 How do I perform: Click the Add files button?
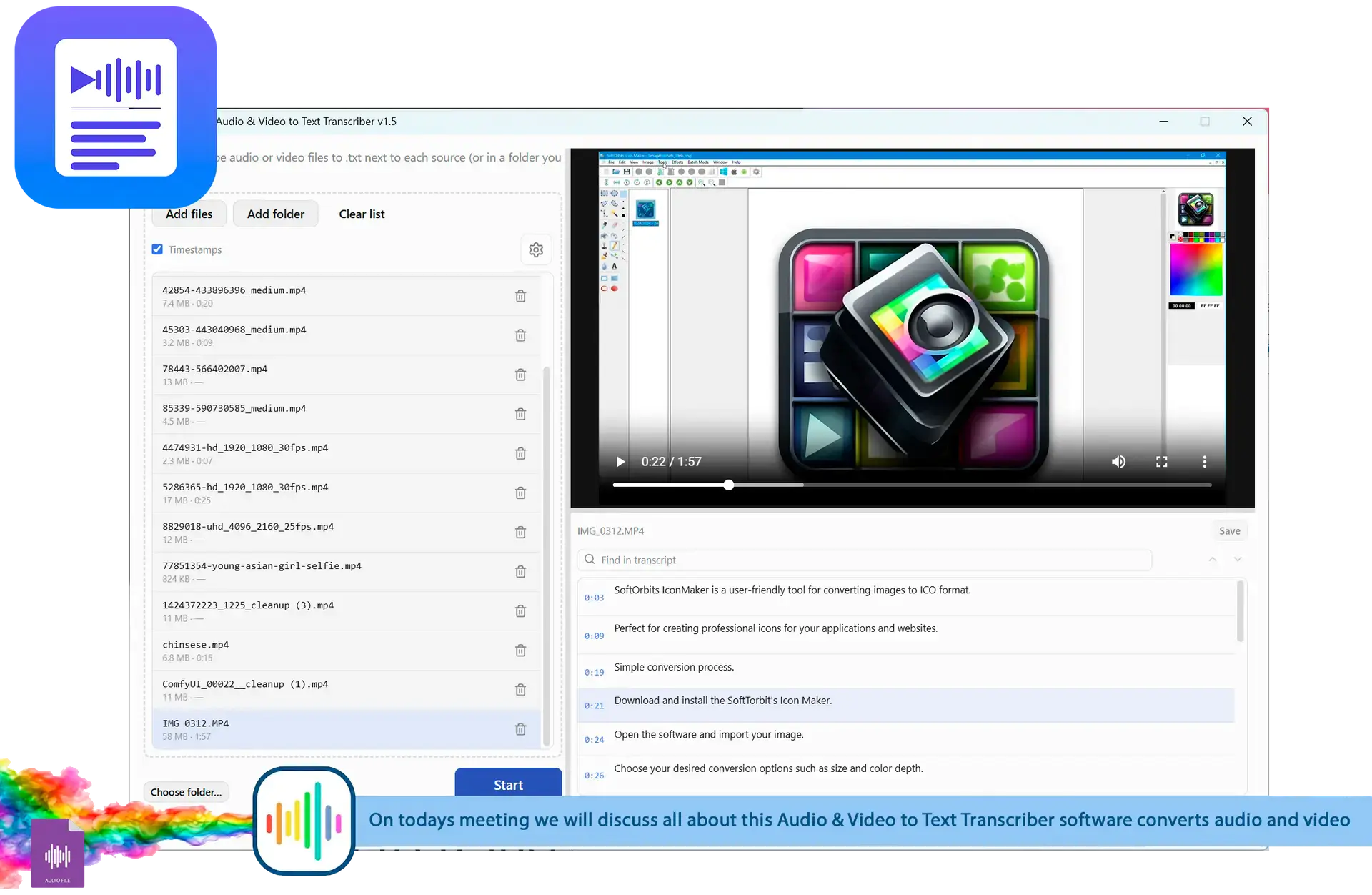pyautogui.click(x=189, y=214)
